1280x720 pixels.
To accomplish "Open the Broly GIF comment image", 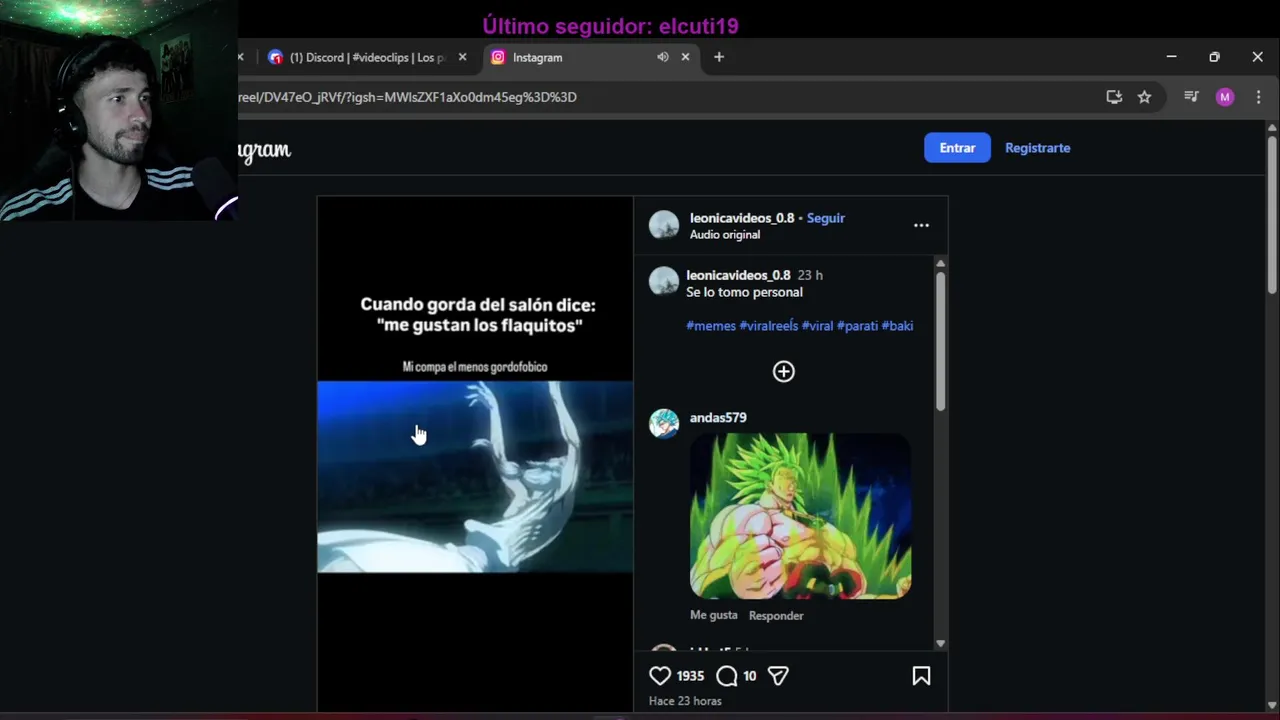I will pyautogui.click(x=800, y=516).
